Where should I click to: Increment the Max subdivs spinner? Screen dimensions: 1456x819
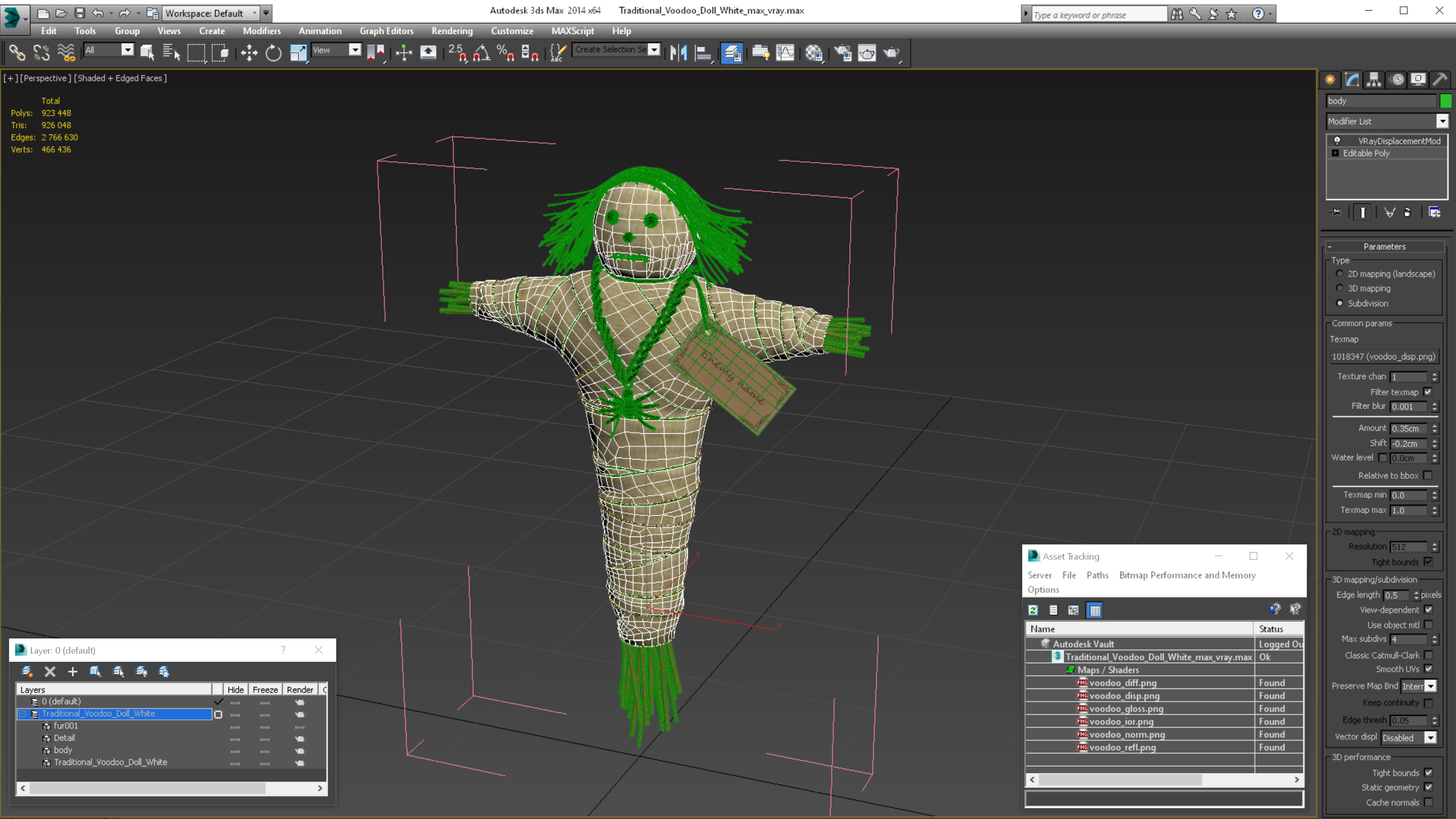click(1435, 636)
